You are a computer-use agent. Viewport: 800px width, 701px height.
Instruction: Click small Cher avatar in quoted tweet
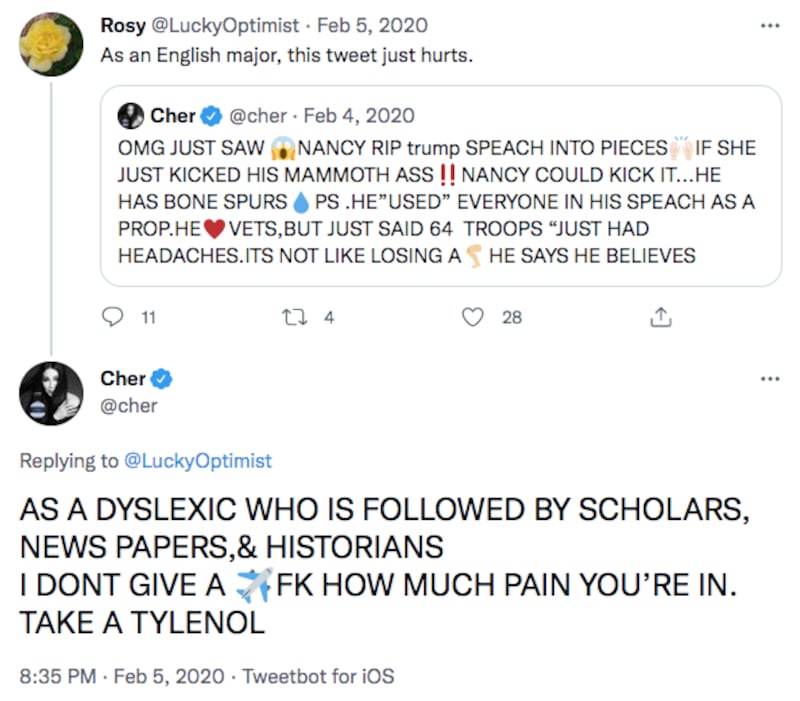(x=131, y=116)
